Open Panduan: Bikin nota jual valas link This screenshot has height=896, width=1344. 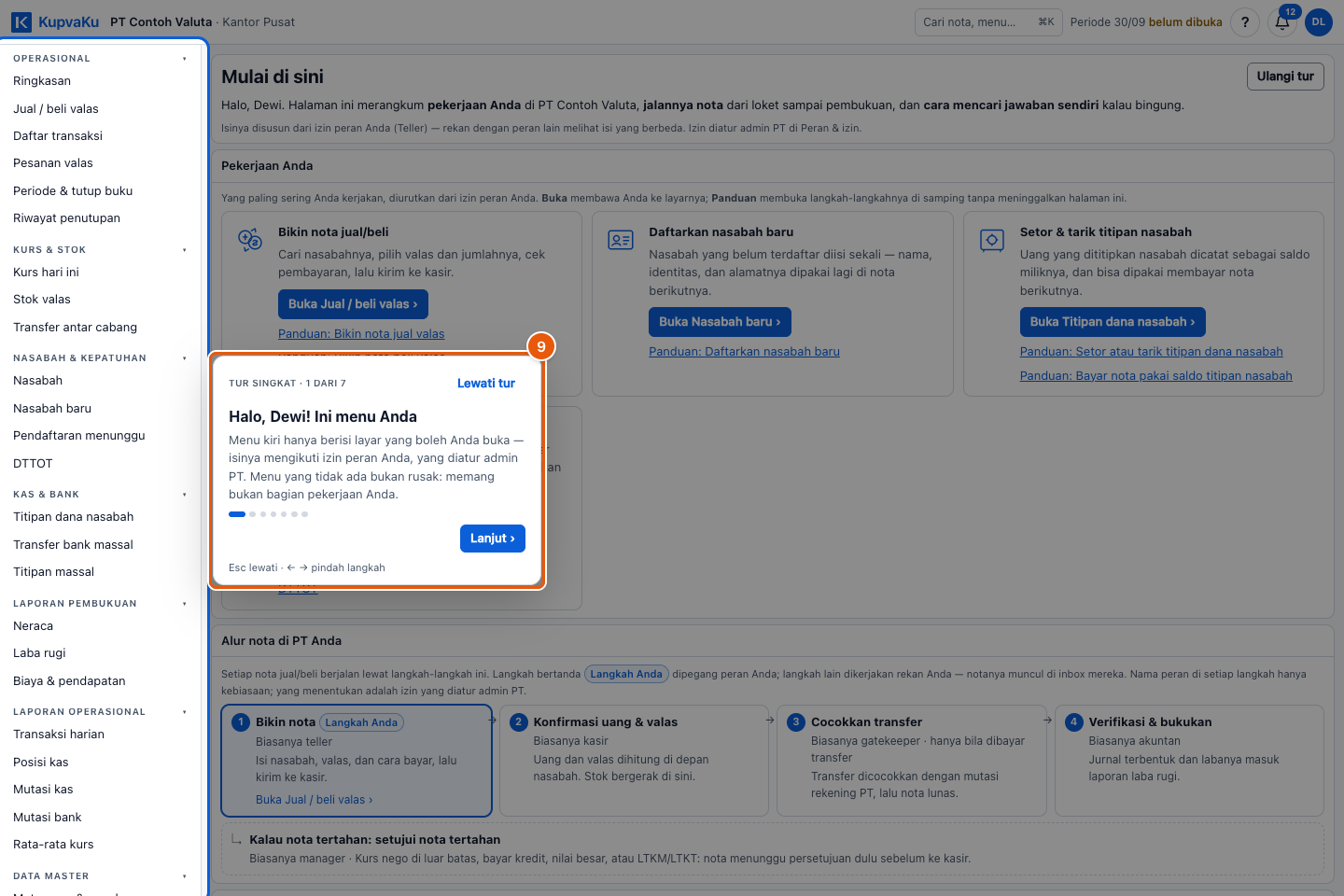(x=361, y=334)
